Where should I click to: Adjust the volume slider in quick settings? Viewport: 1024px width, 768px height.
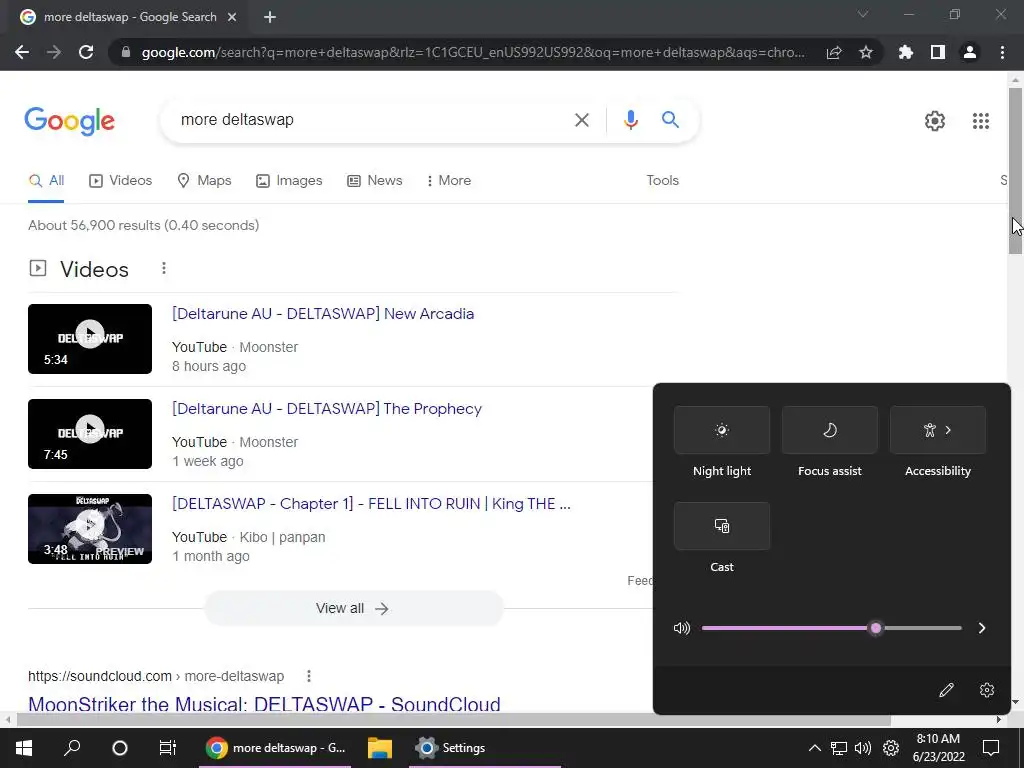coord(831,628)
